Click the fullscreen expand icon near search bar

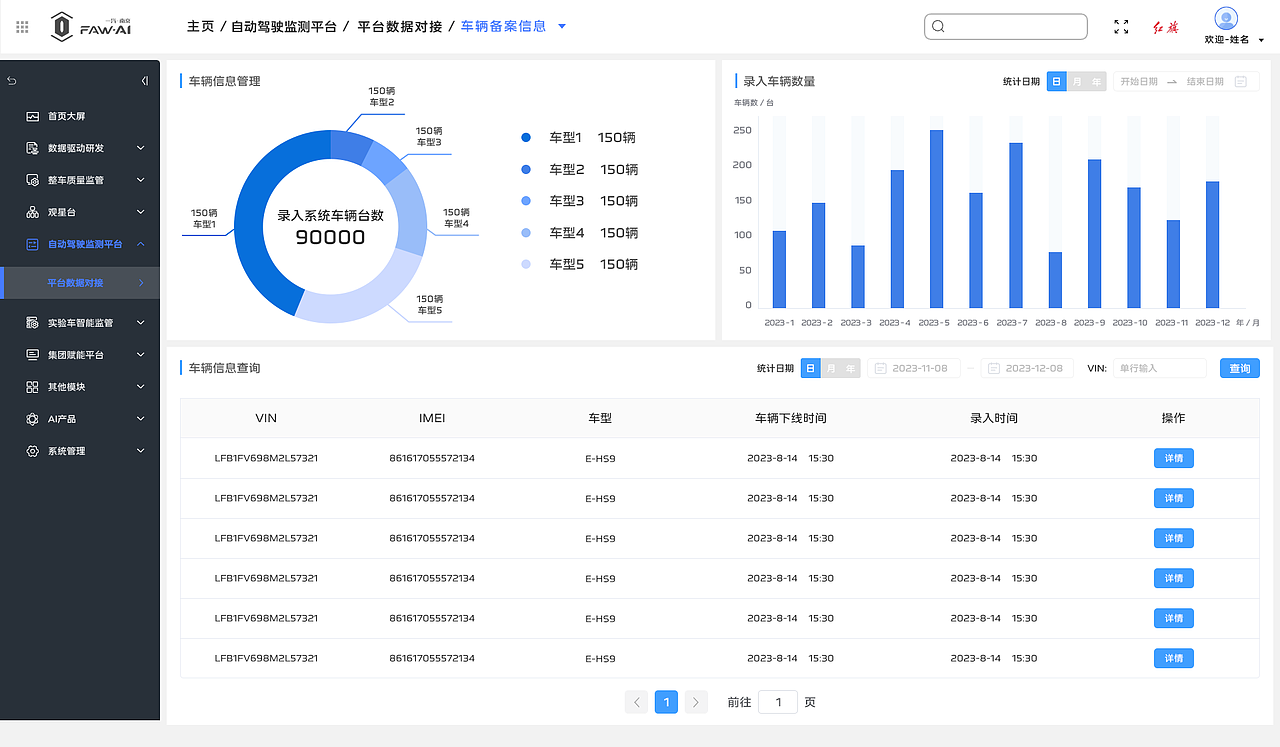[x=1121, y=27]
